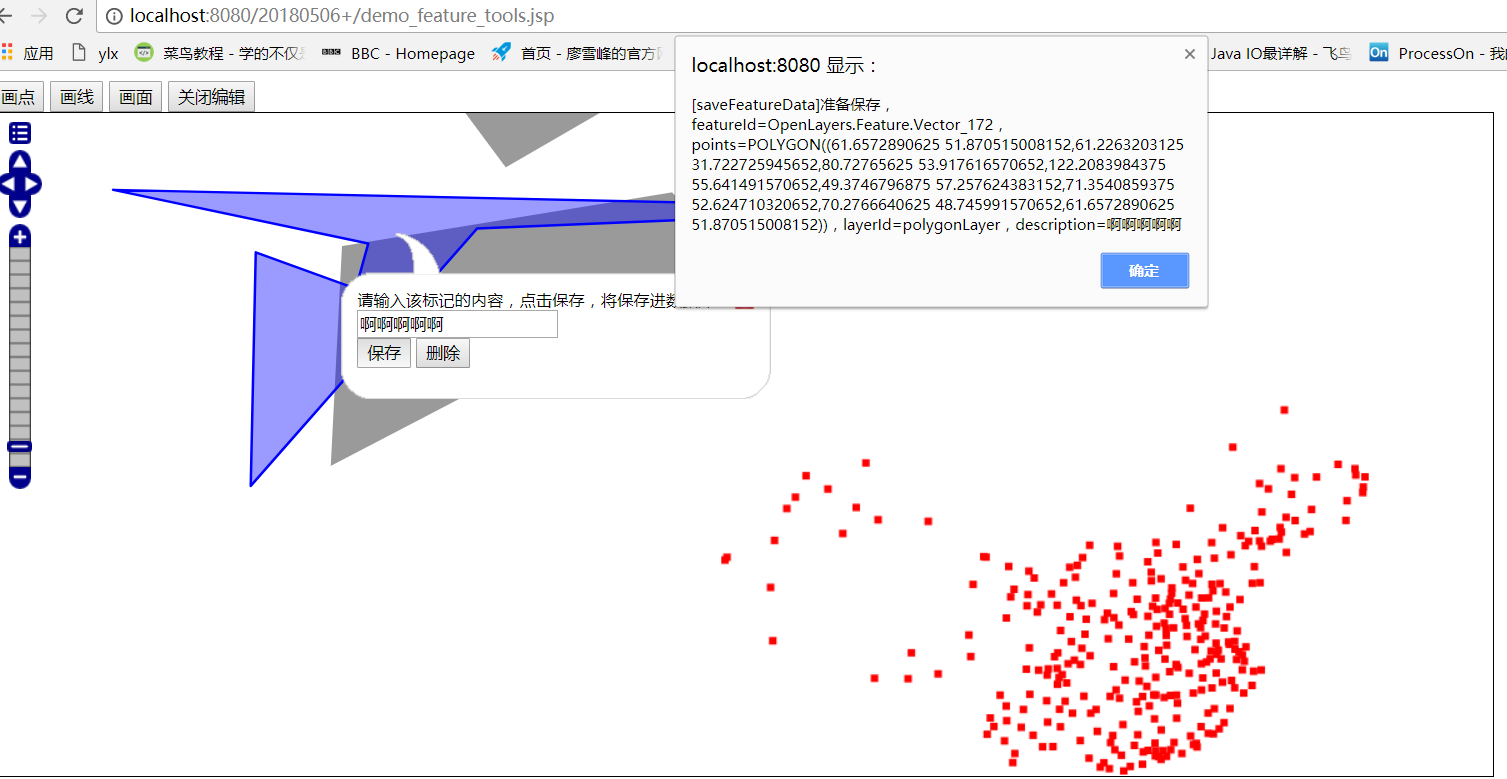
Task: Select the 画线 draw line tool
Action: click(x=77, y=97)
